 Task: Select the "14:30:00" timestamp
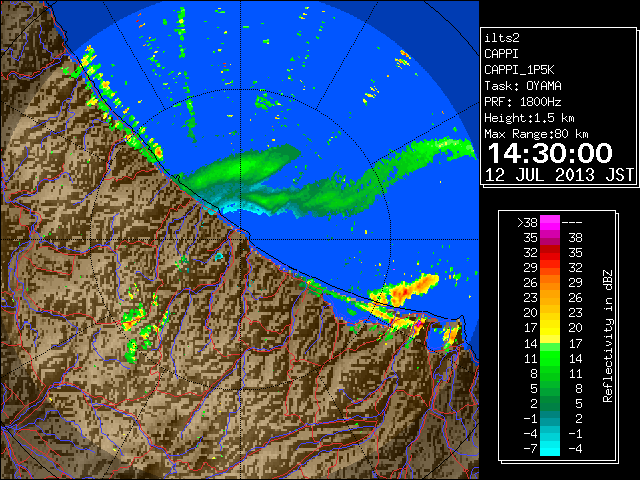[550, 153]
